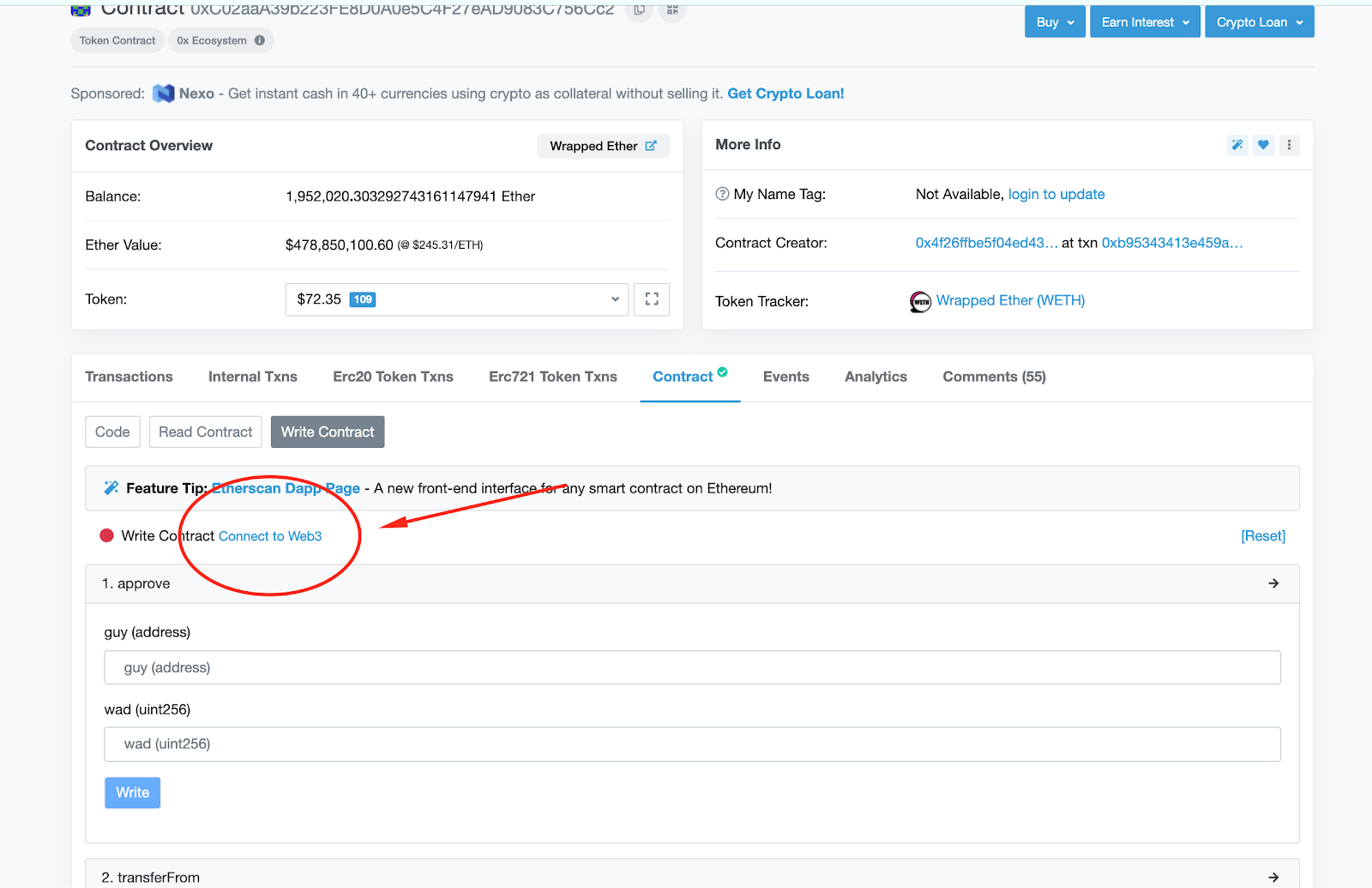The image size is (1372, 888).
Task: Open the Earn Interest dropdown
Action: tap(1145, 22)
